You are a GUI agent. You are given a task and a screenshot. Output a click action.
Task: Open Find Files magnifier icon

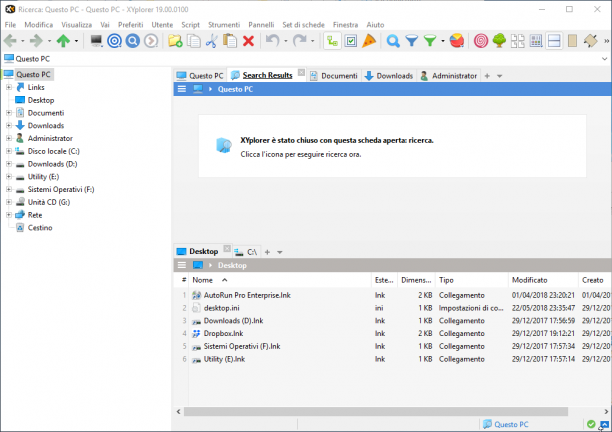[x=393, y=41]
